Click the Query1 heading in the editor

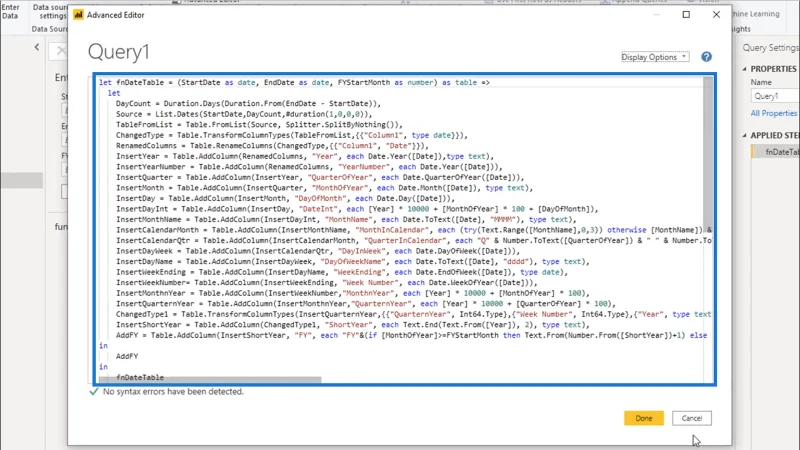pyautogui.click(x=118, y=52)
